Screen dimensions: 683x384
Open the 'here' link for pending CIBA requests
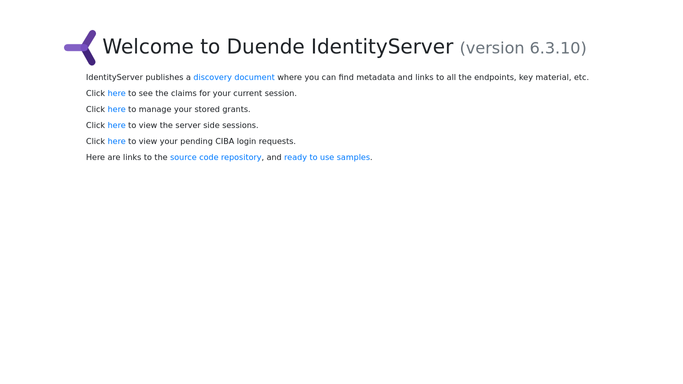click(x=116, y=141)
